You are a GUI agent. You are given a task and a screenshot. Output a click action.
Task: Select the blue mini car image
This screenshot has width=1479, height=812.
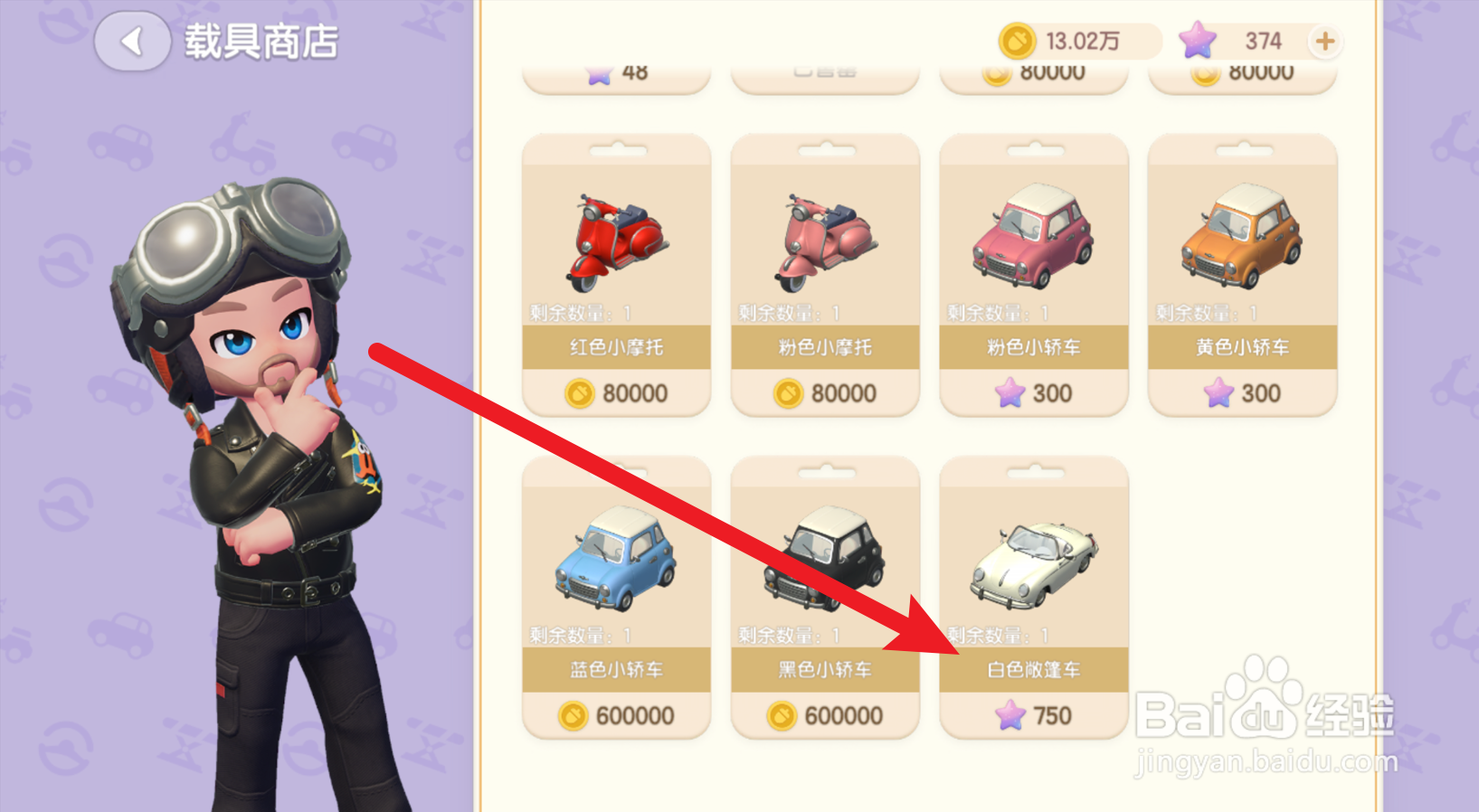(x=616, y=558)
